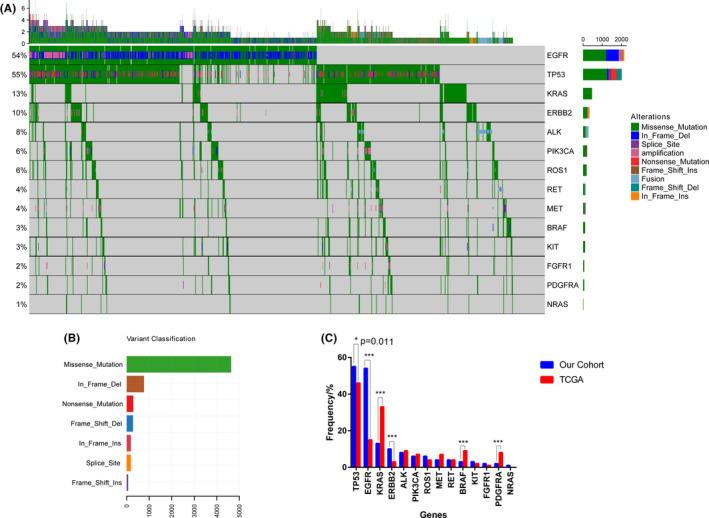Click the EGFR gene label in oncoplot
This screenshot has width=709, height=518.
pos(557,56)
